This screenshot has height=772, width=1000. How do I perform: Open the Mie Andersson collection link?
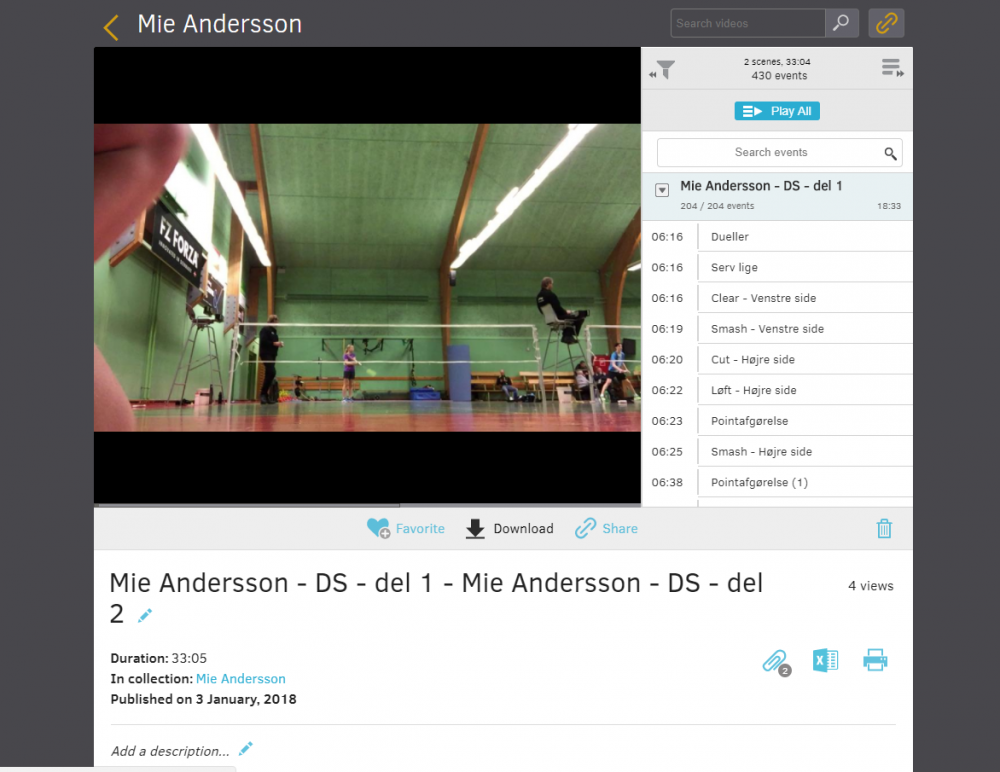click(240, 679)
